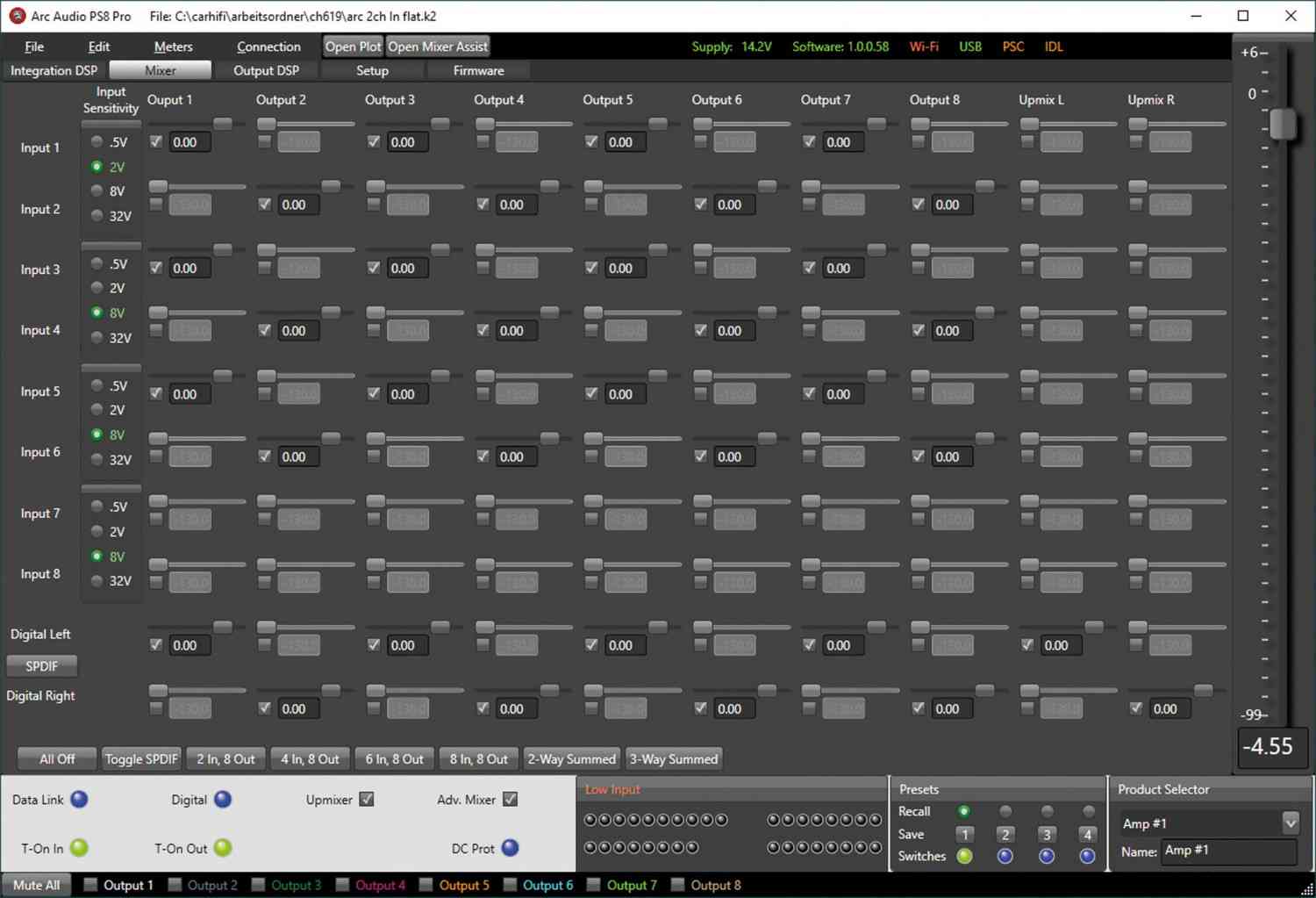Click the 2-Way Summed button
1316x898 pixels.
point(572,758)
